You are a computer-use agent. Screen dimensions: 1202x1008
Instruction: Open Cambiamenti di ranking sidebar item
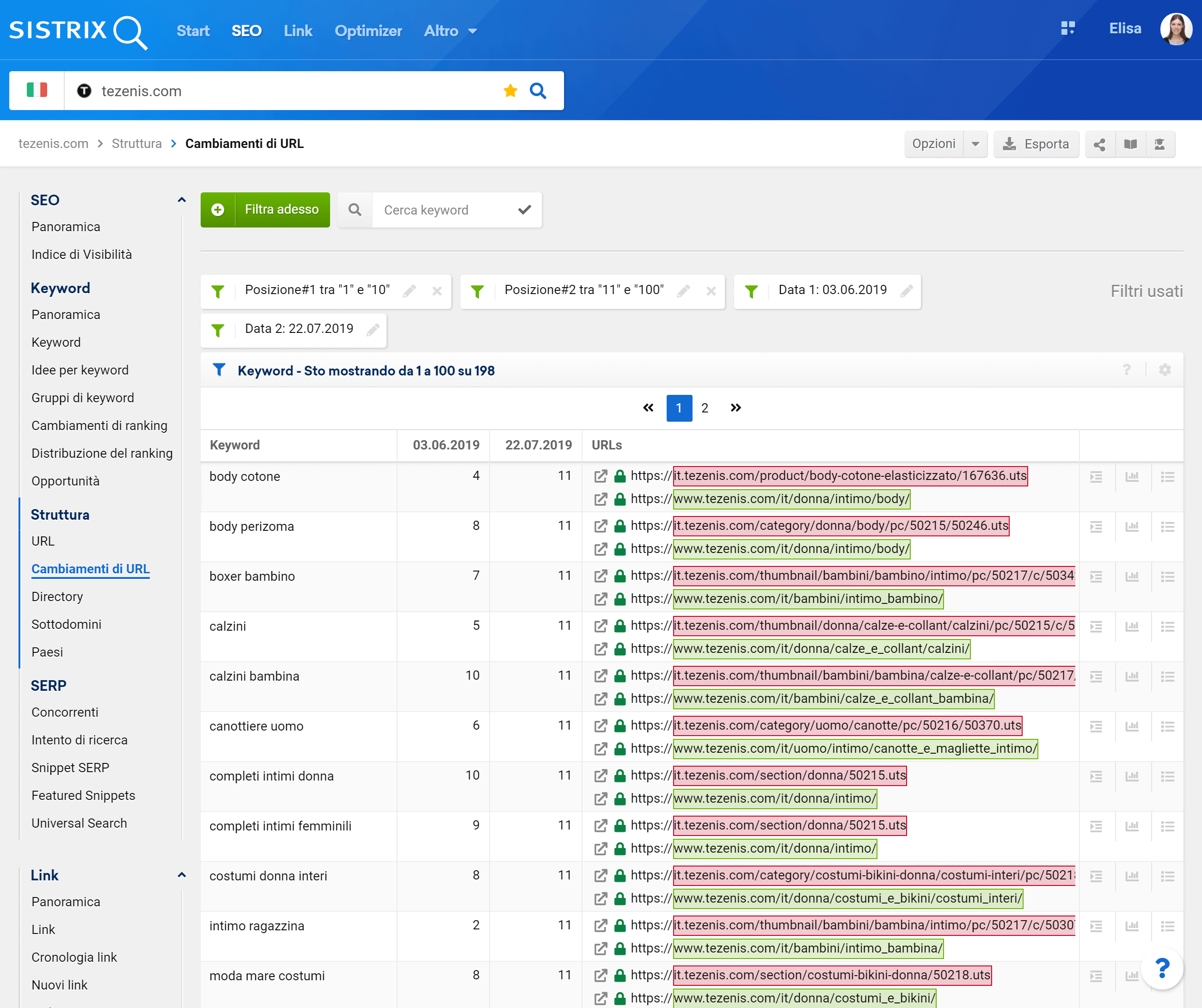[99, 426]
